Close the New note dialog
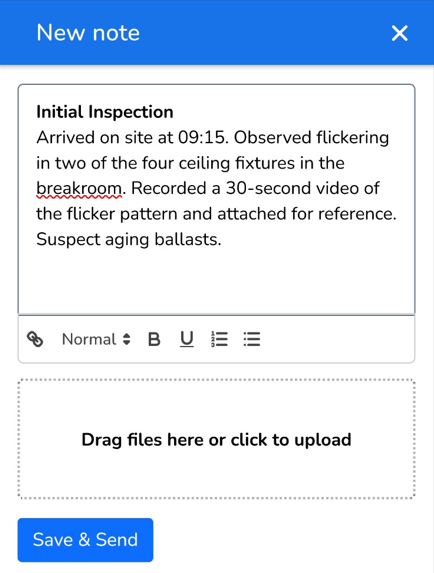Image resolution: width=434 pixels, height=573 pixels. click(x=399, y=33)
